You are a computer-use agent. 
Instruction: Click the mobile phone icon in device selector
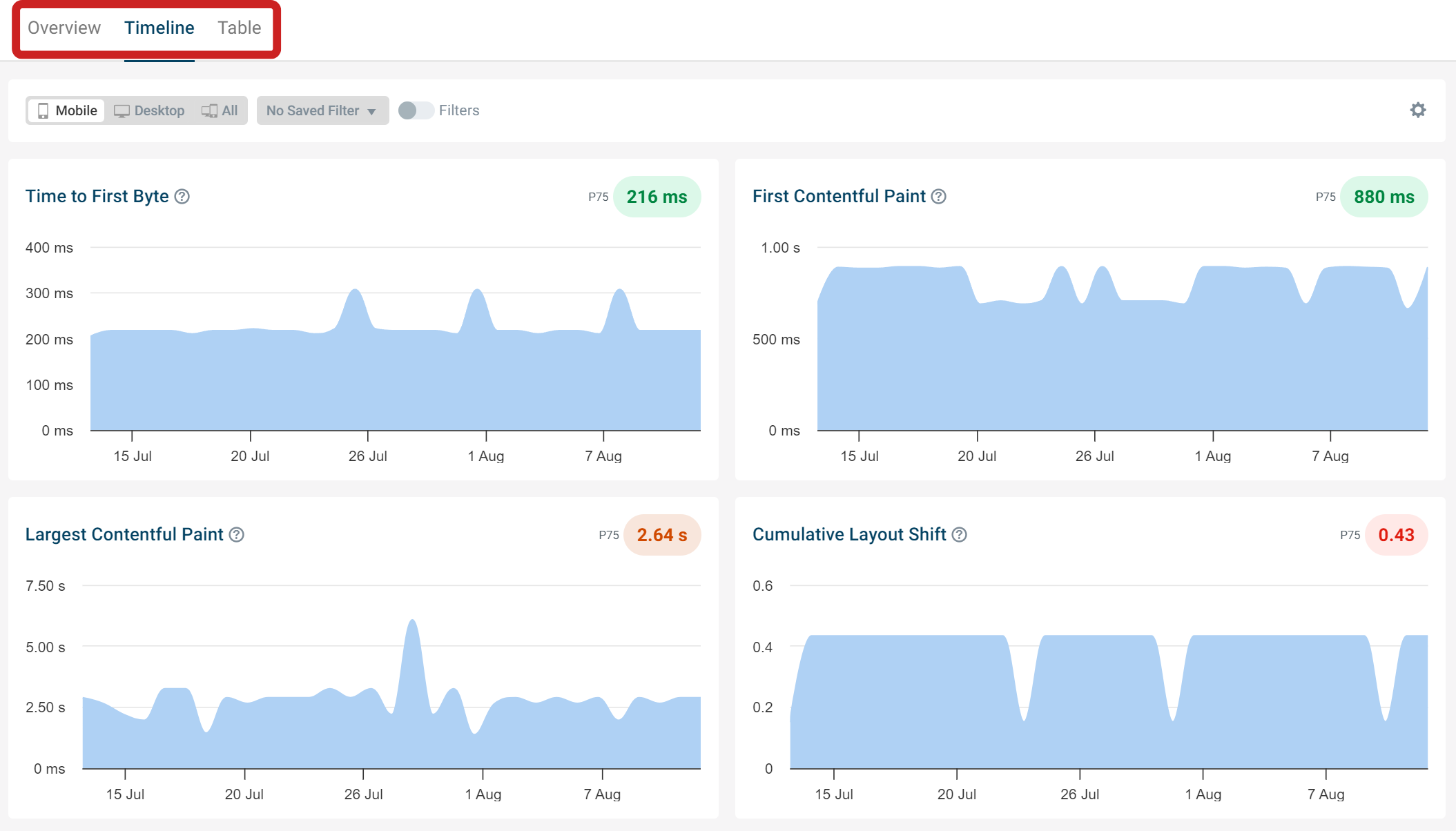pos(43,110)
